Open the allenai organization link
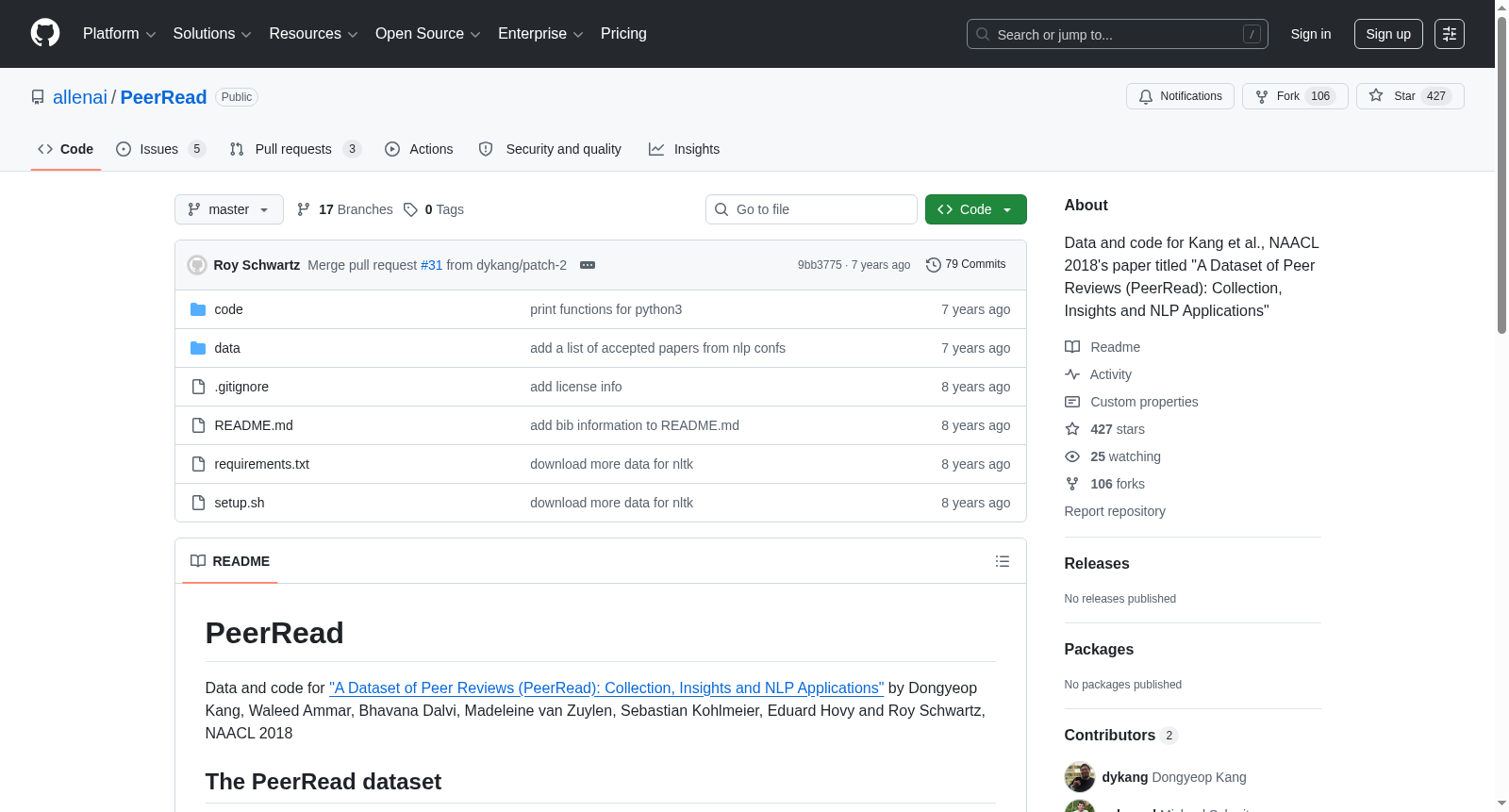Image resolution: width=1509 pixels, height=812 pixels. [x=80, y=97]
